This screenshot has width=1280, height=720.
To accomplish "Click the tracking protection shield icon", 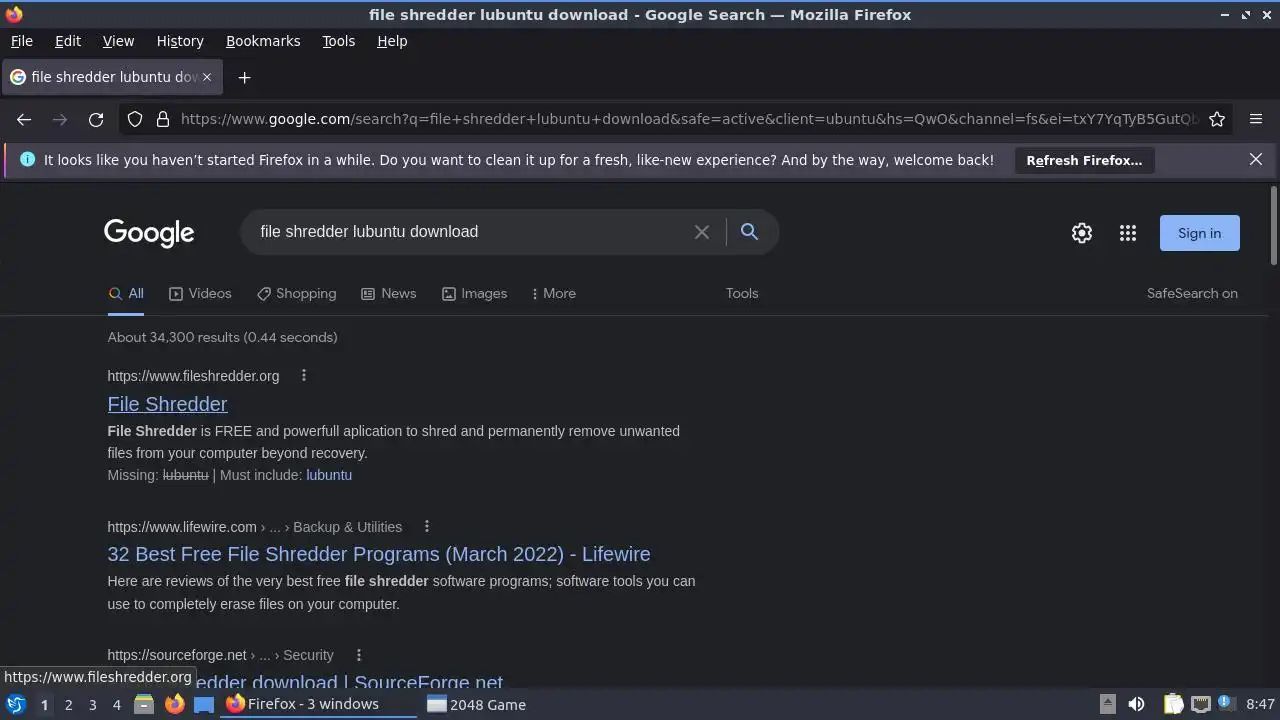I will coord(135,119).
